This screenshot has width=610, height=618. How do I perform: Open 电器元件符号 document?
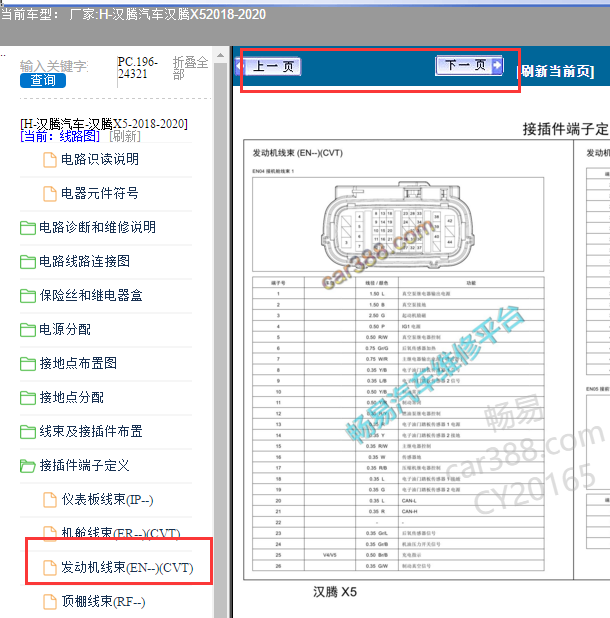click(100, 193)
